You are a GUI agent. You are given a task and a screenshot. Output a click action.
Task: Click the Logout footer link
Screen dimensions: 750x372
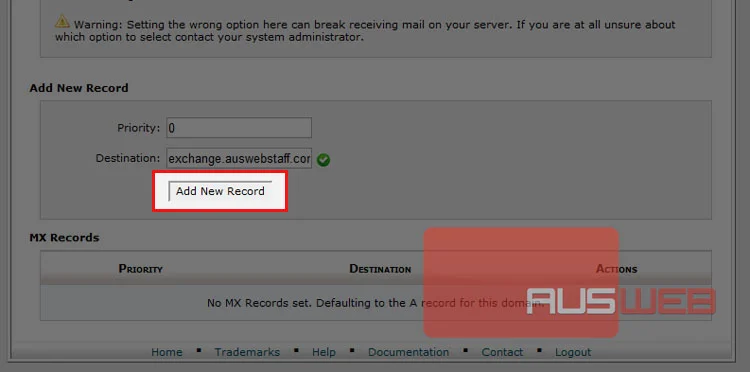pyautogui.click(x=573, y=352)
